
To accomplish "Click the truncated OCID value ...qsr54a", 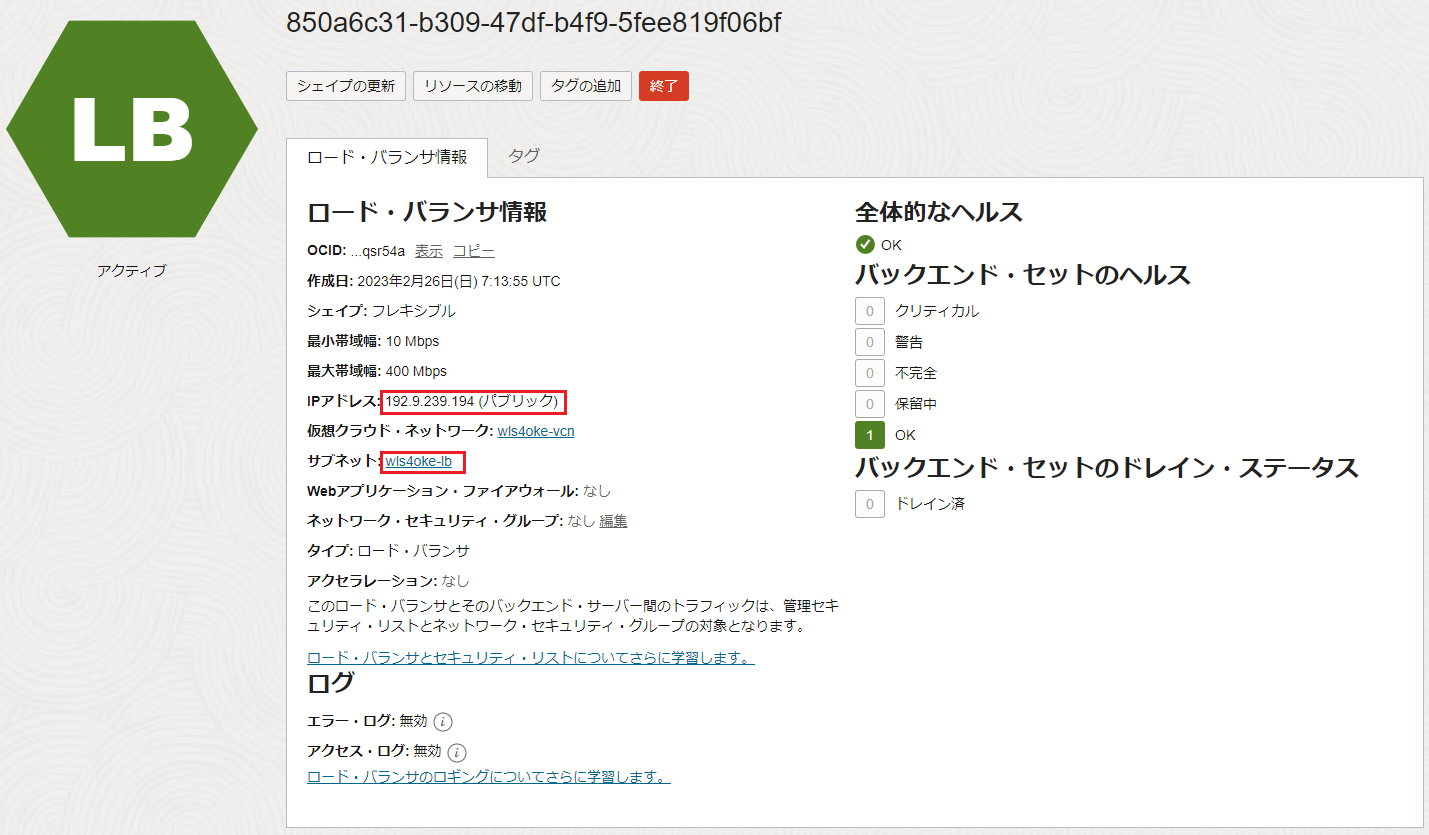I will [378, 251].
